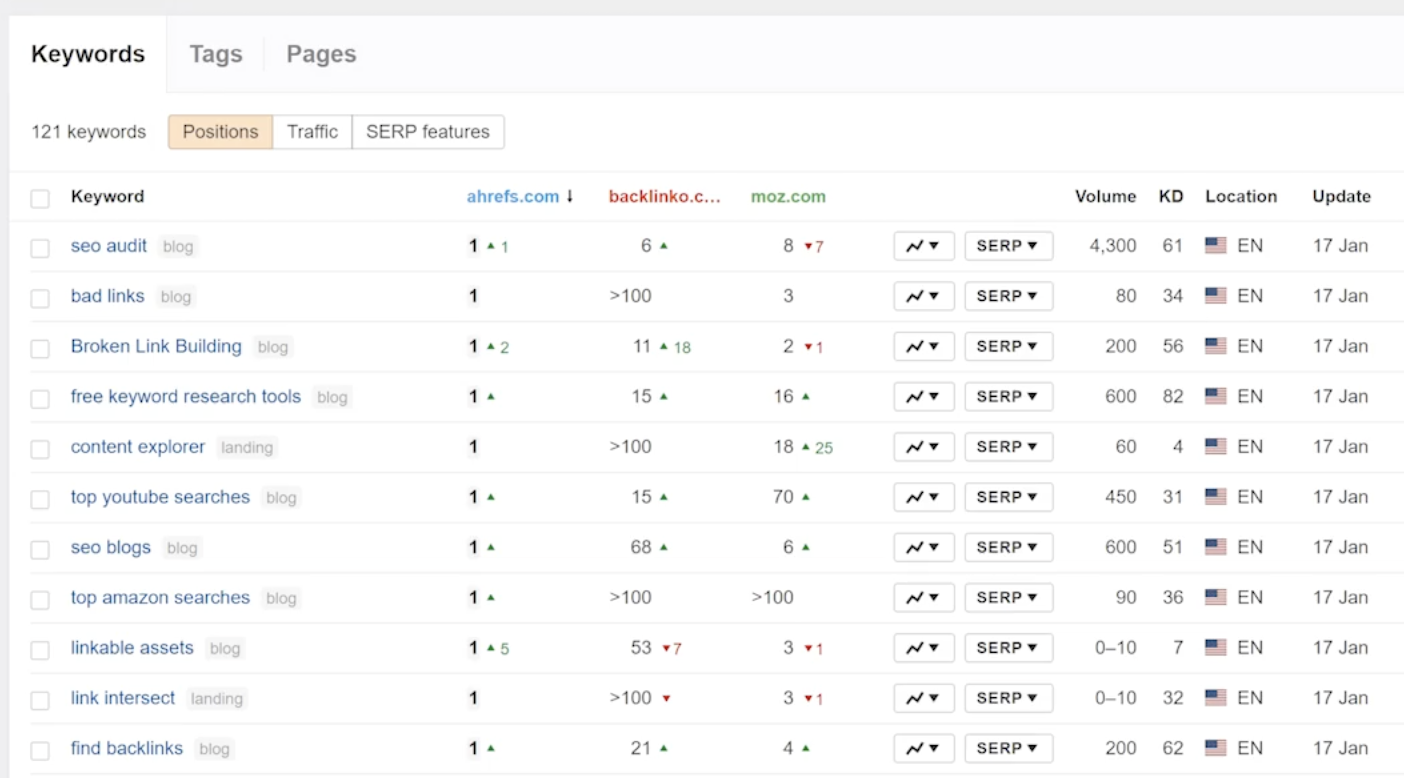The width and height of the screenshot is (1404, 778).
Task: Sort by the Update column header
Action: click(1341, 197)
